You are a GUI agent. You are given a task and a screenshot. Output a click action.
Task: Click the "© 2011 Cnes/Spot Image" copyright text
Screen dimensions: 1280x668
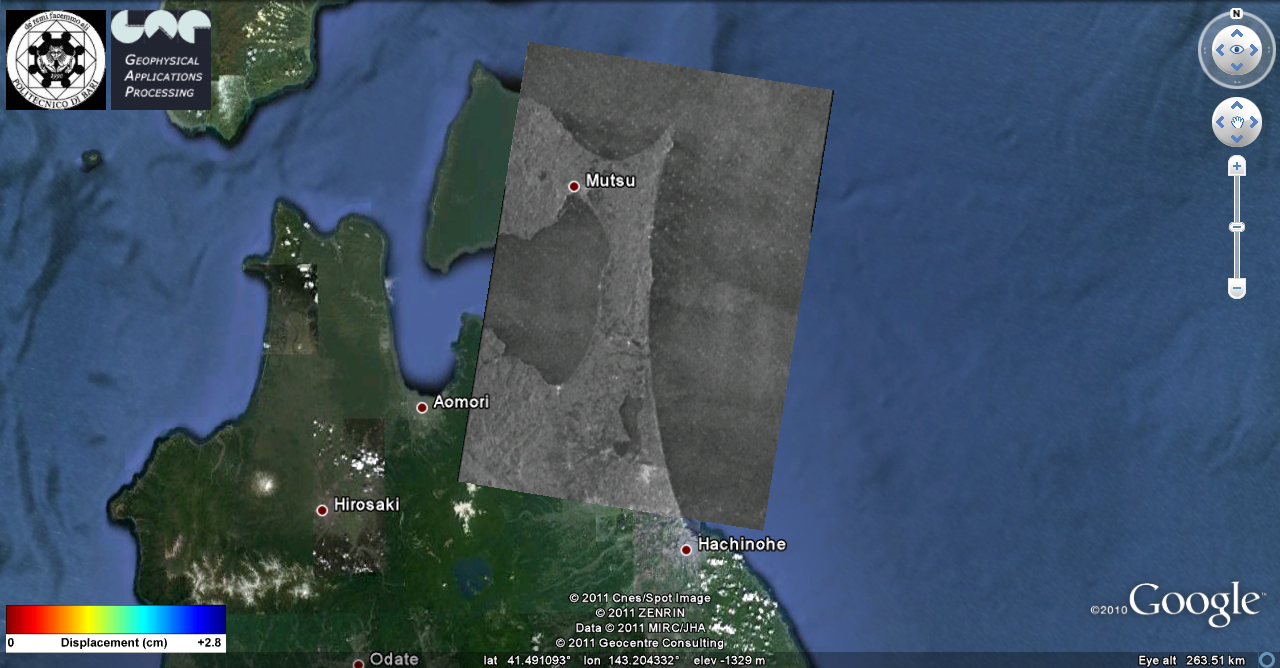pyautogui.click(x=640, y=598)
